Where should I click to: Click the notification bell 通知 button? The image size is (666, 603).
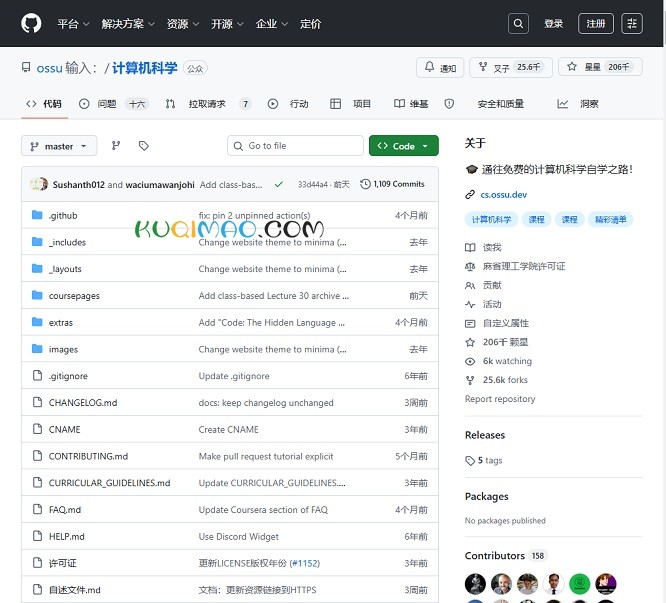440,67
